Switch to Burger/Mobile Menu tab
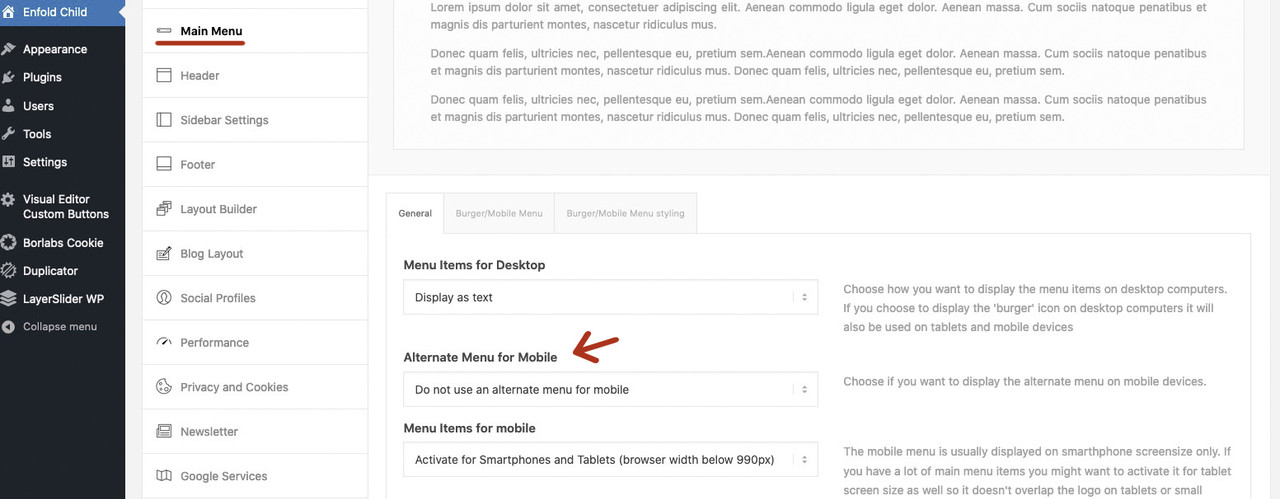The image size is (1280, 499). [x=499, y=213]
